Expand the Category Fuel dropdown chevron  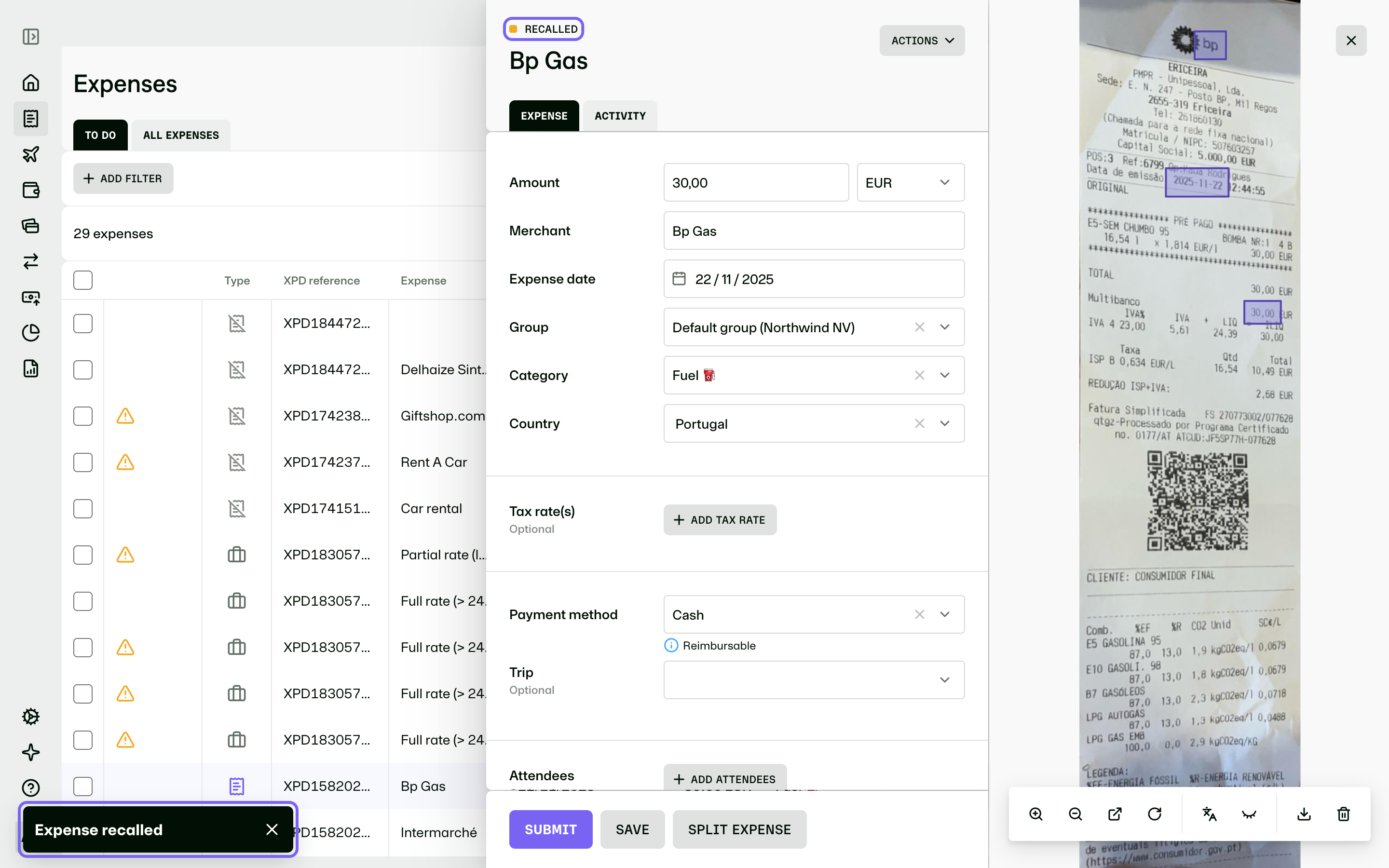945,376
